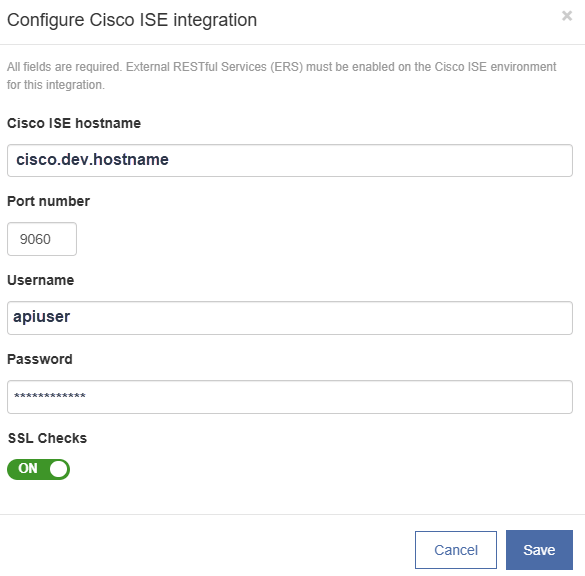Viewport: 585px width, 576px height.
Task: Select the Username field containing apiuser
Action: pos(290,318)
